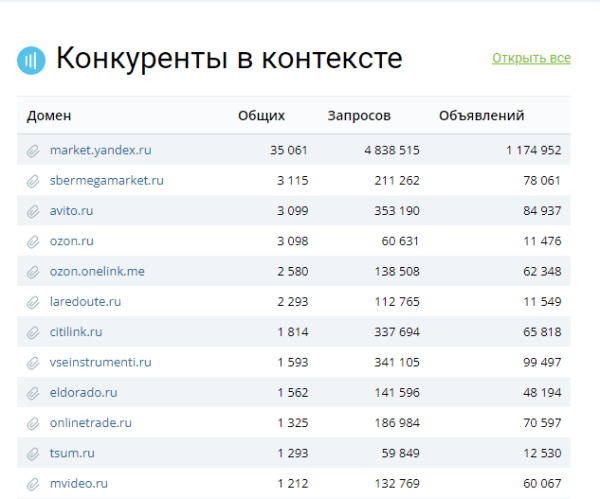Select the value 138 508
This screenshot has height=499, width=600.
397,271
